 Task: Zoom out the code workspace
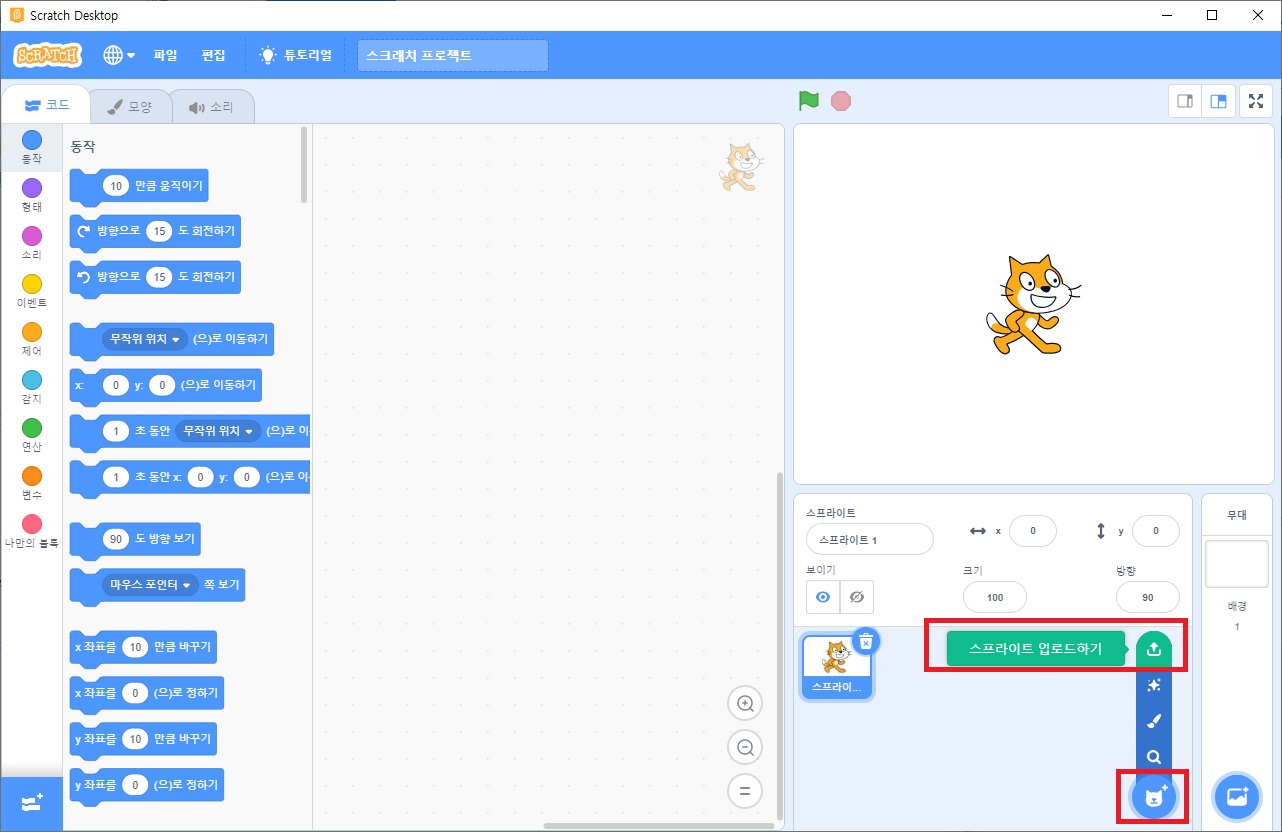[744, 748]
